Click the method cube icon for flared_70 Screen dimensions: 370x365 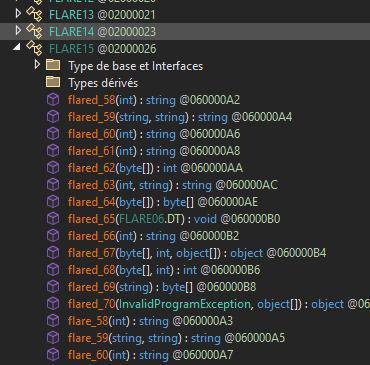pyautogui.click(x=53, y=304)
